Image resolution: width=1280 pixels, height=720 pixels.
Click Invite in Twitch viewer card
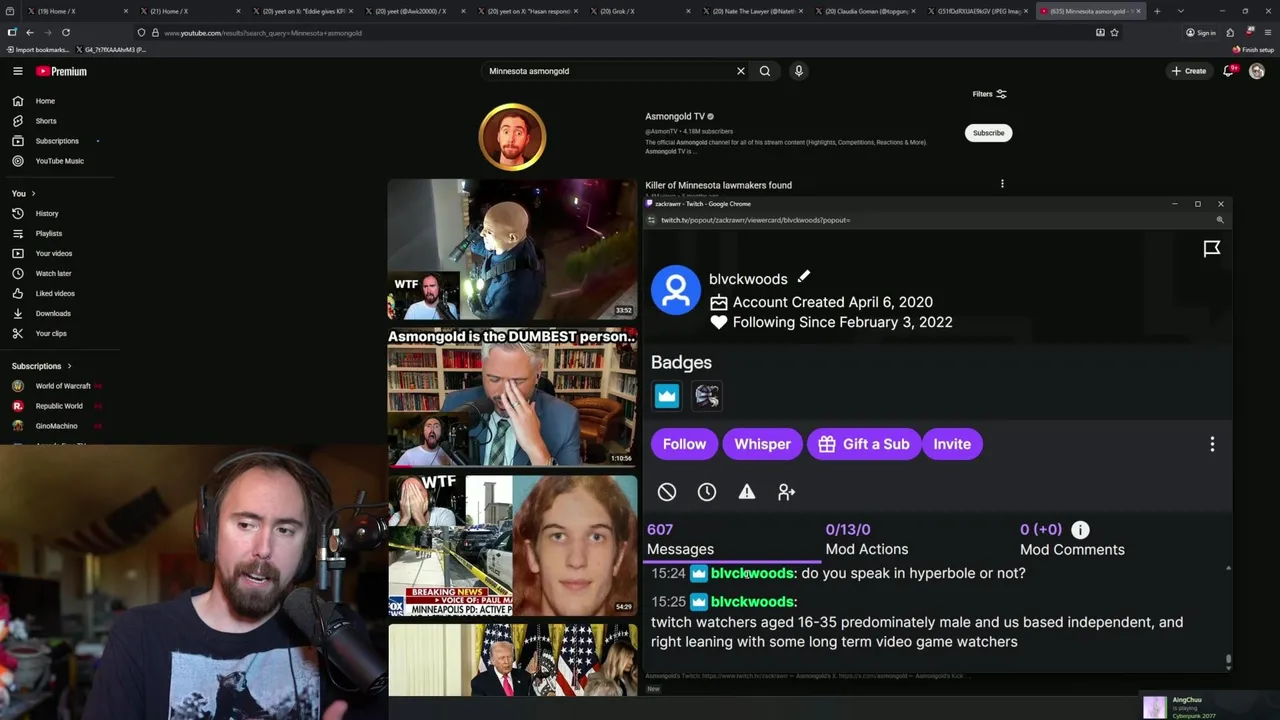point(952,444)
